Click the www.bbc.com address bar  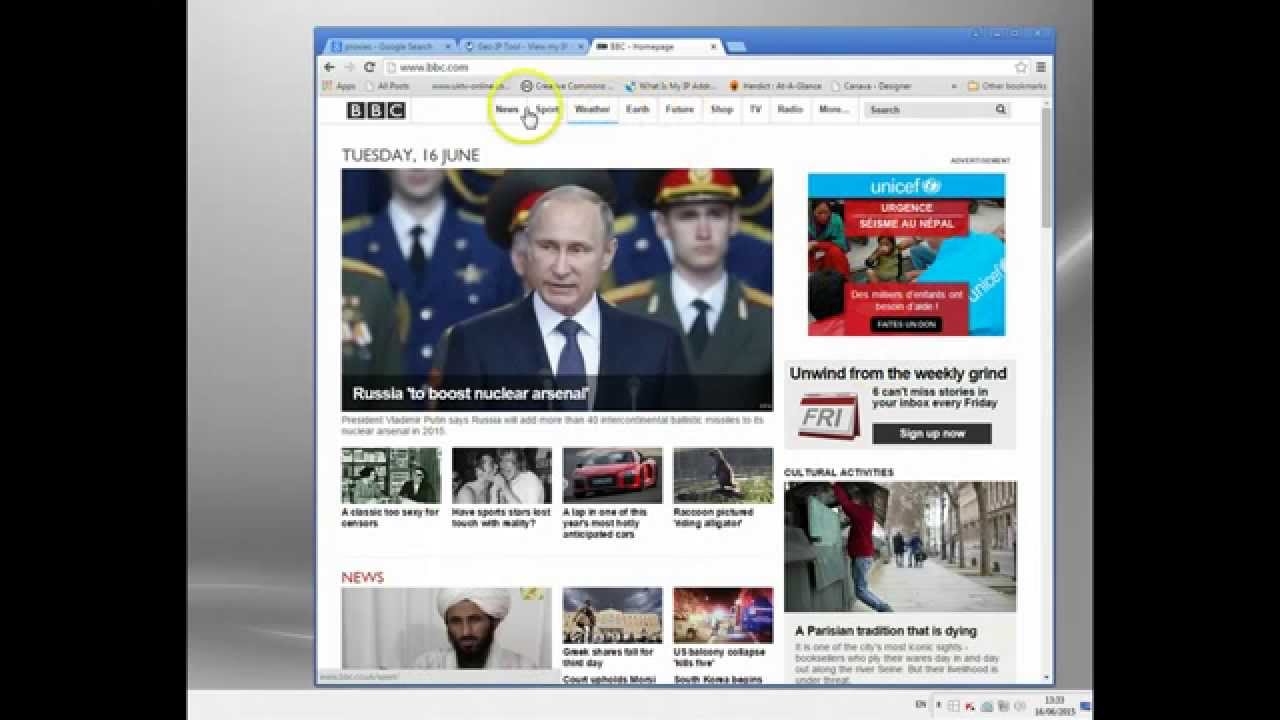[698, 67]
